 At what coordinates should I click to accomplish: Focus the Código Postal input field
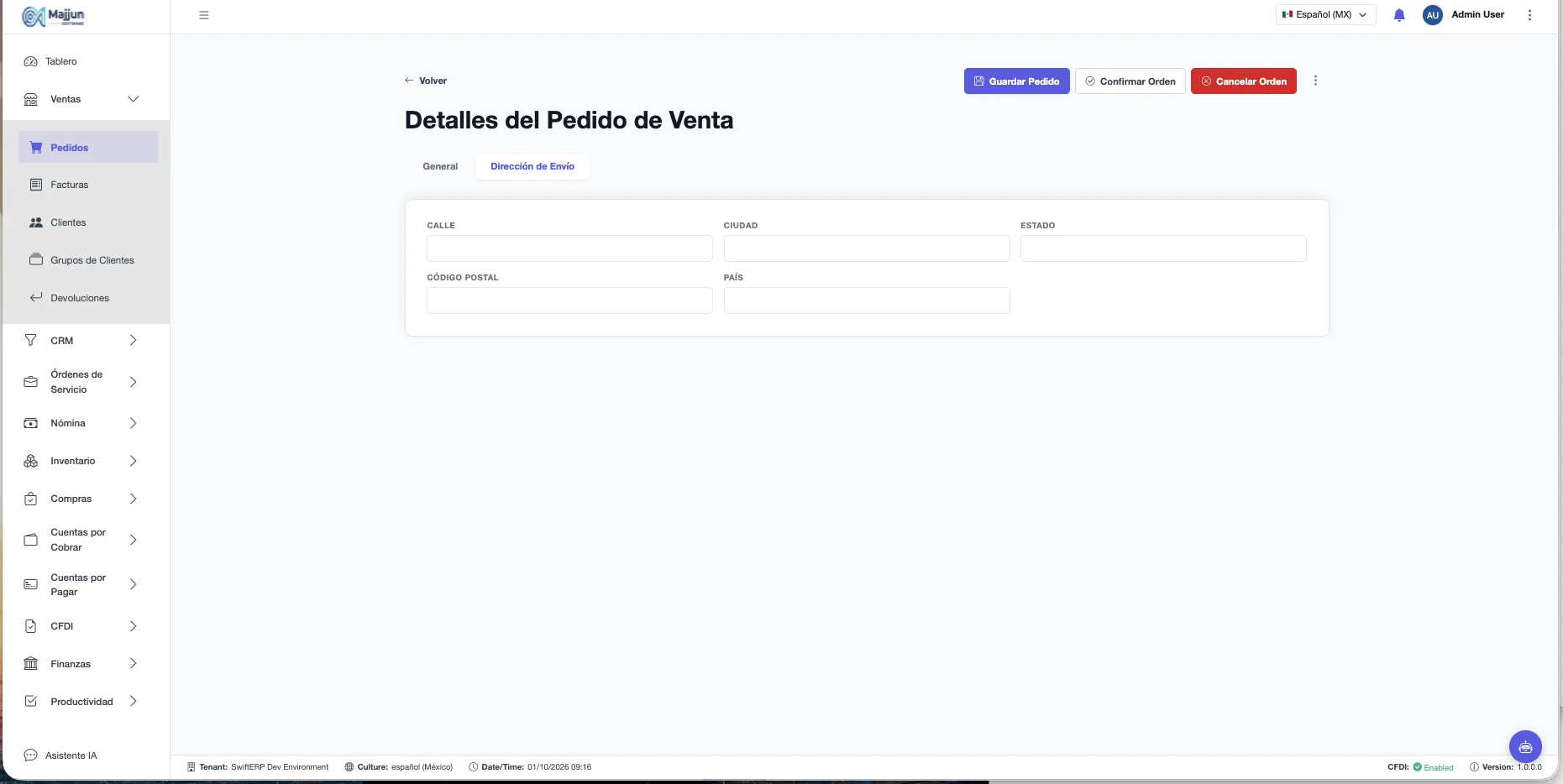(x=569, y=301)
